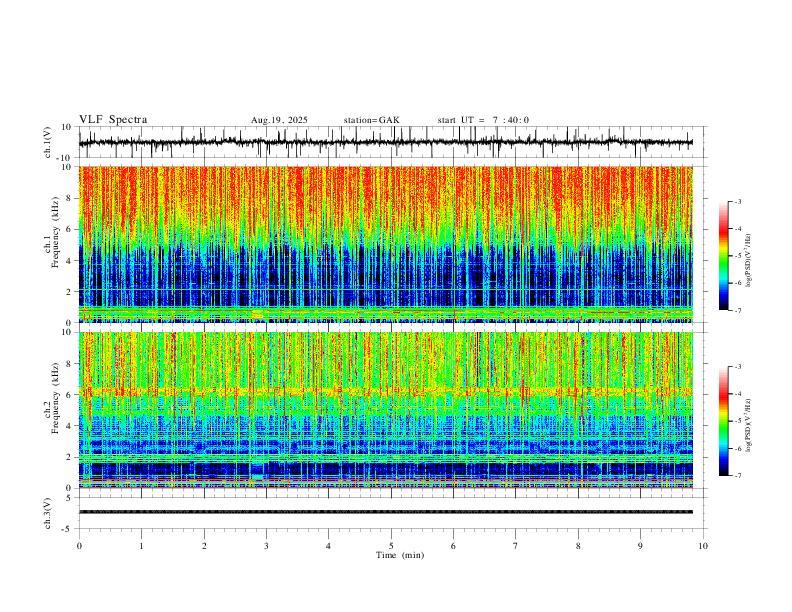The width and height of the screenshot is (792, 612).
Task: Click the ch.2 colorbar log(PSD) label
Action: tap(749, 426)
